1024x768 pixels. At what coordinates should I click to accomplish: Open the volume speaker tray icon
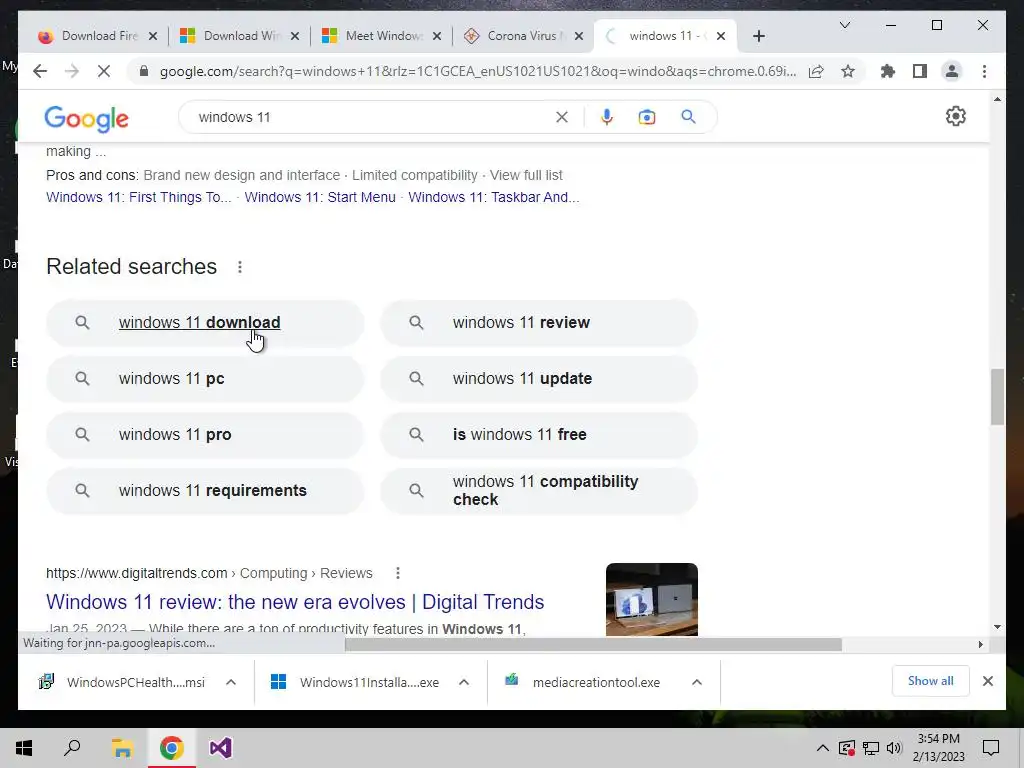[894, 748]
